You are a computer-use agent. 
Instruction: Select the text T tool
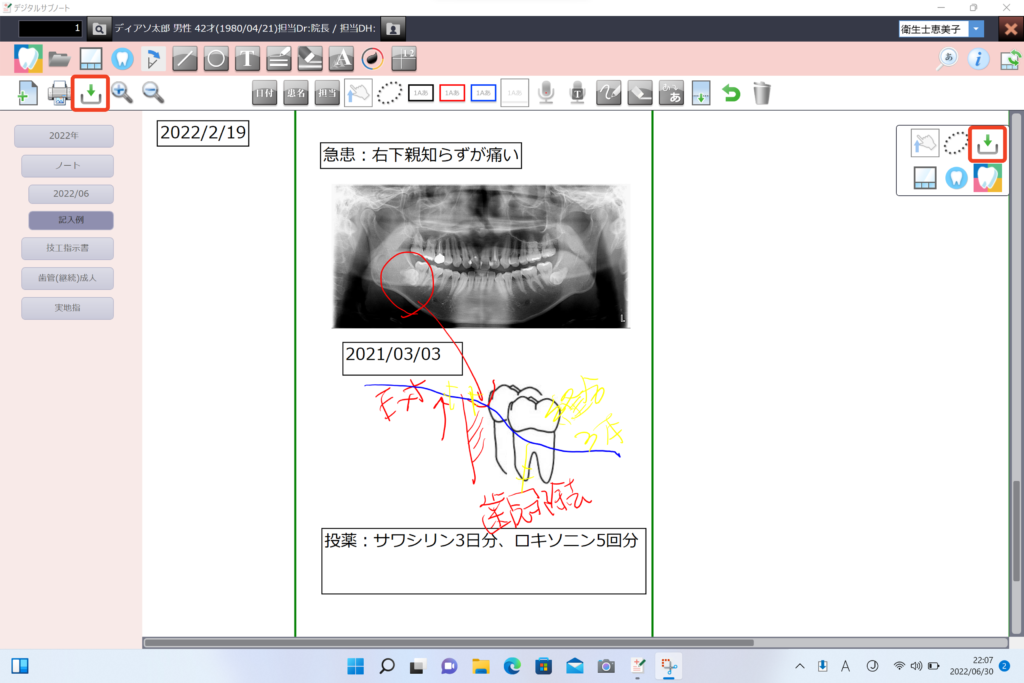pos(247,58)
